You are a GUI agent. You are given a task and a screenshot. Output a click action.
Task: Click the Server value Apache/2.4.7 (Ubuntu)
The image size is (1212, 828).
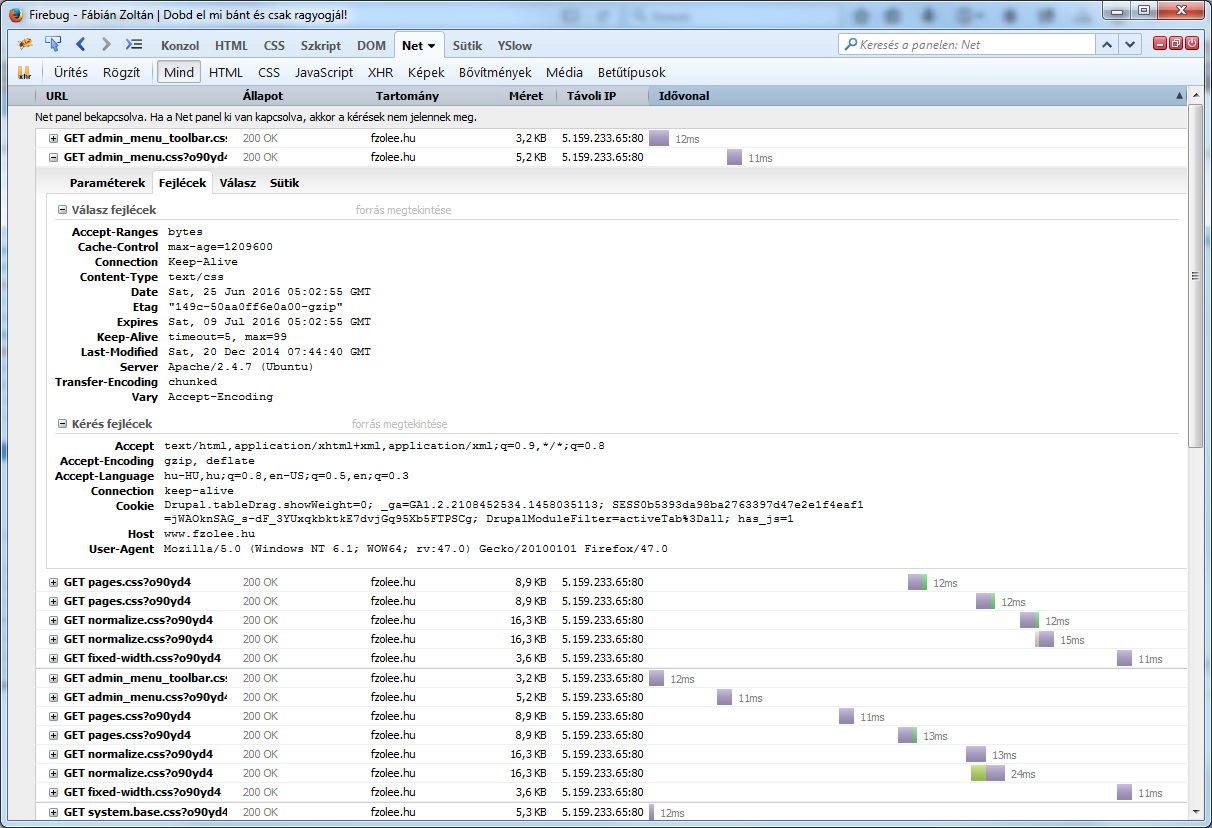point(240,367)
